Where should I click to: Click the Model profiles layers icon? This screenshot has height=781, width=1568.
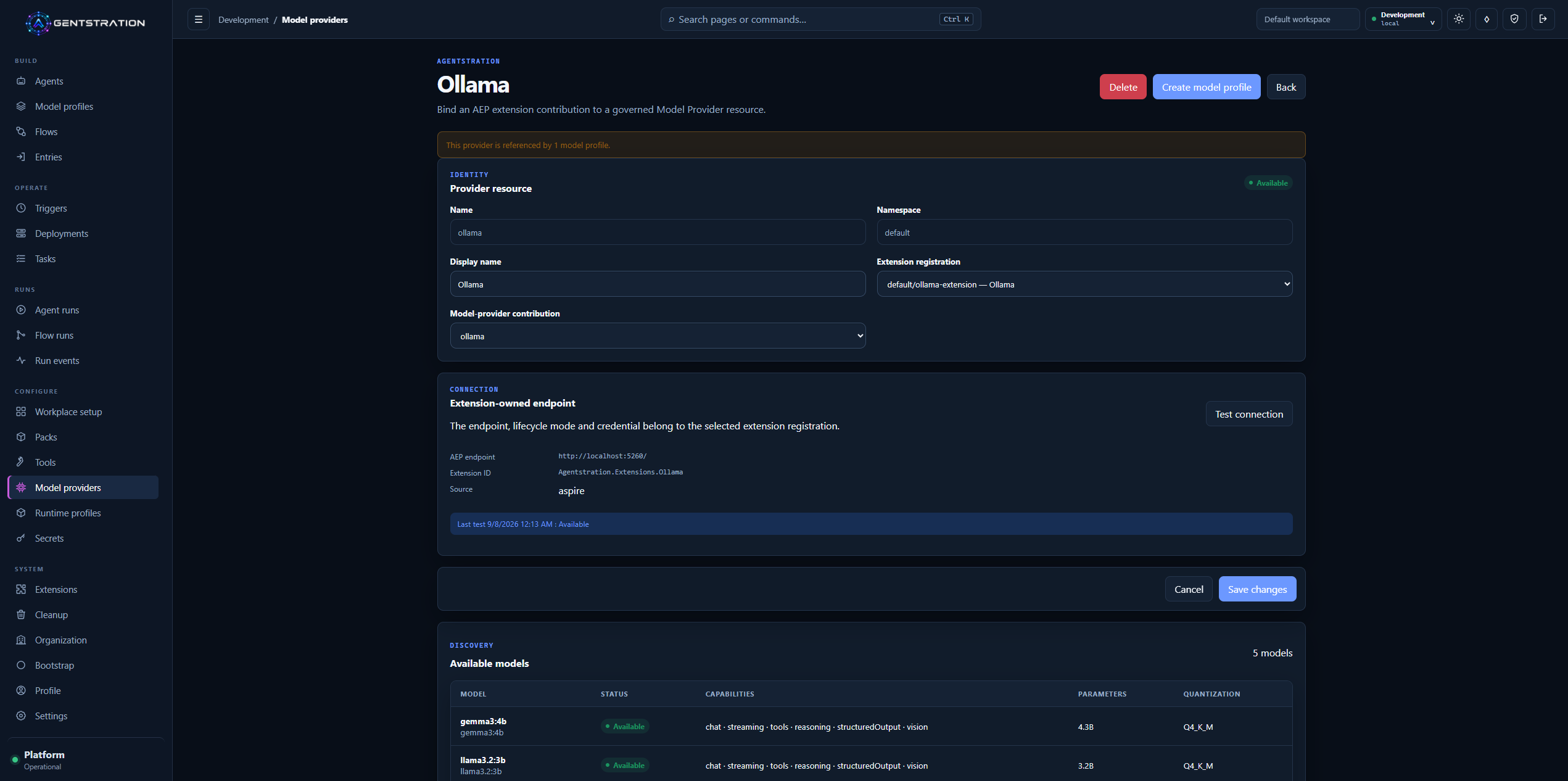[x=21, y=106]
